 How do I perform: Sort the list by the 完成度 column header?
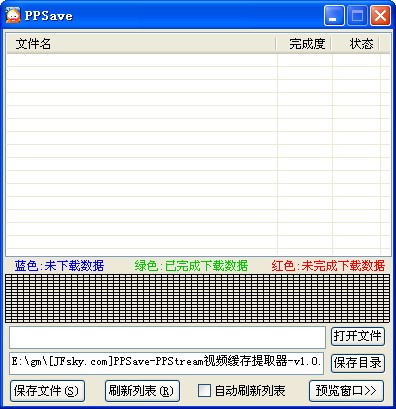coord(304,44)
